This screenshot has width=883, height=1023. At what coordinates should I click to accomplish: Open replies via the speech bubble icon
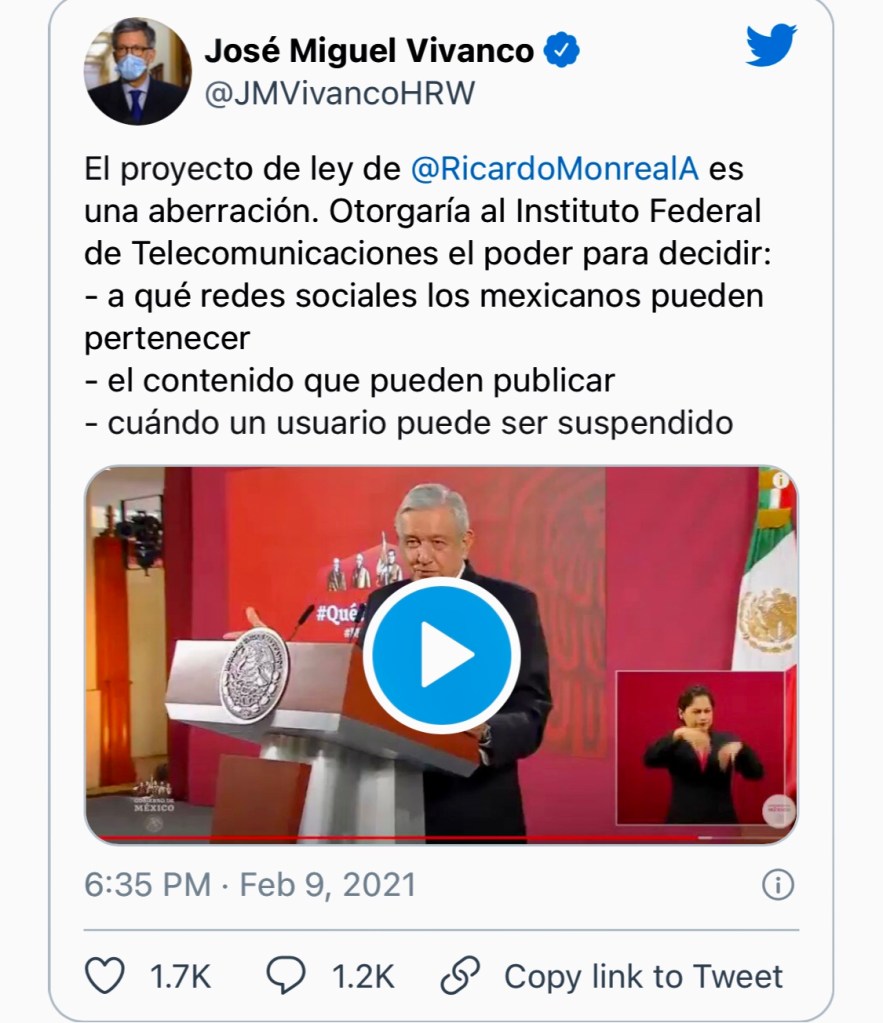[x=286, y=976]
